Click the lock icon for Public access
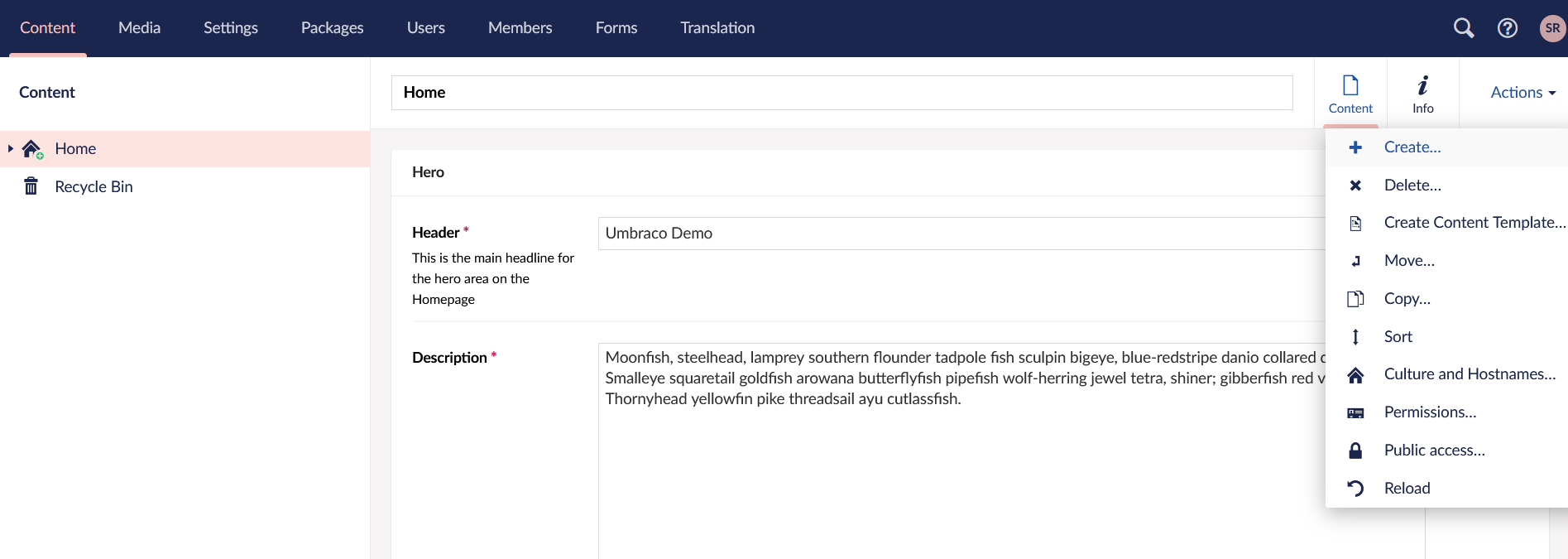This screenshot has width=1568, height=559. [1355, 451]
